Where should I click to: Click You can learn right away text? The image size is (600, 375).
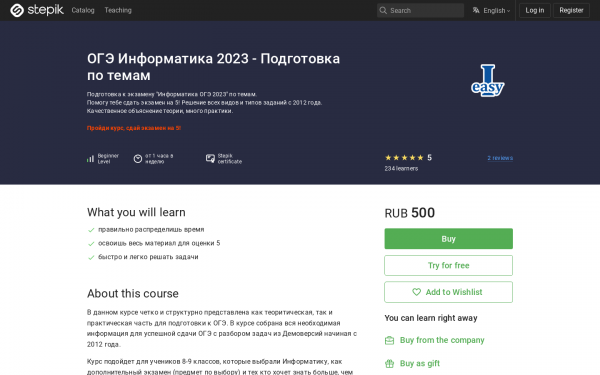pos(431,318)
